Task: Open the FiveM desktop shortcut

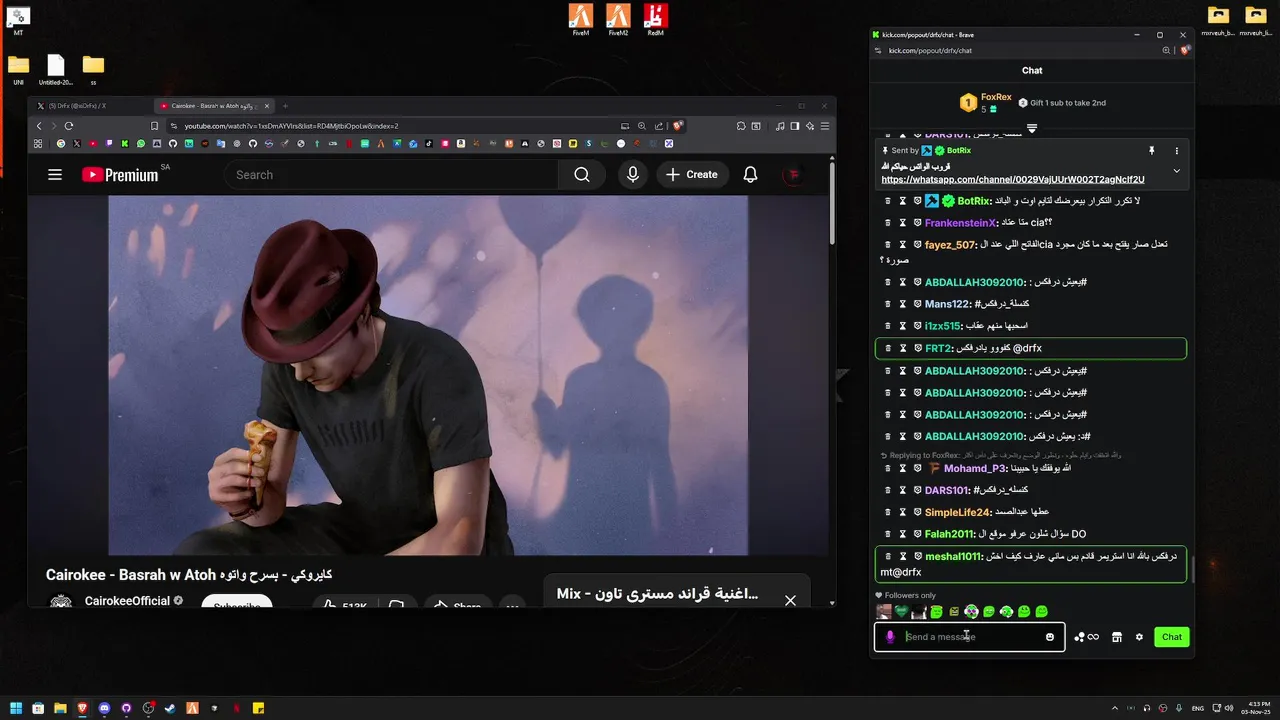Action: (581, 19)
